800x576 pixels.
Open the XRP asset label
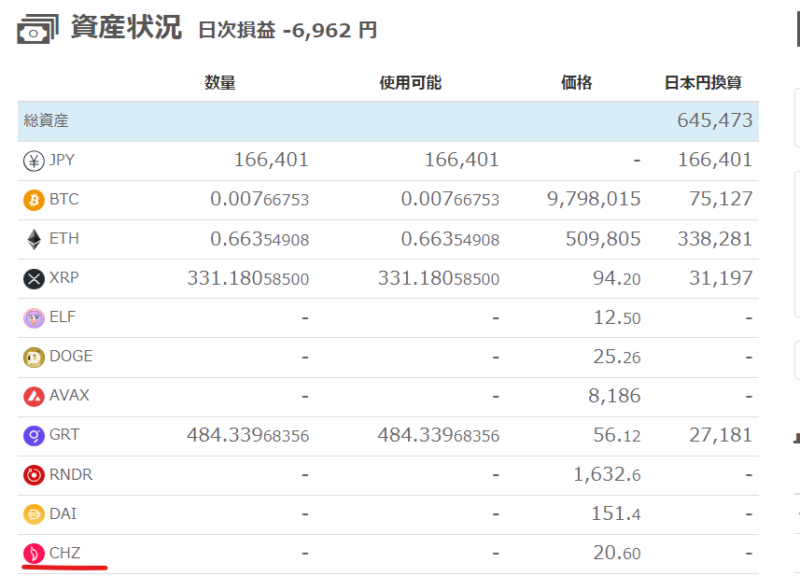click(x=64, y=278)
